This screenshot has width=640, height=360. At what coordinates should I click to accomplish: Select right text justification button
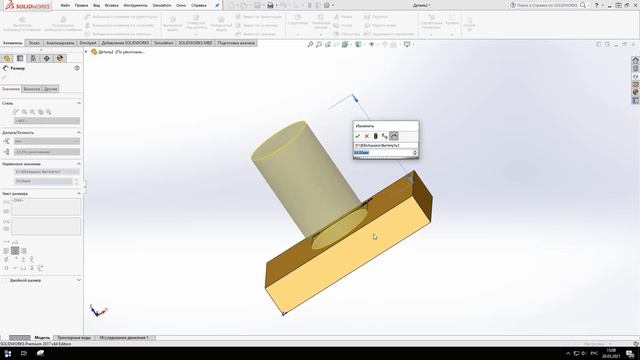[23, 251]
